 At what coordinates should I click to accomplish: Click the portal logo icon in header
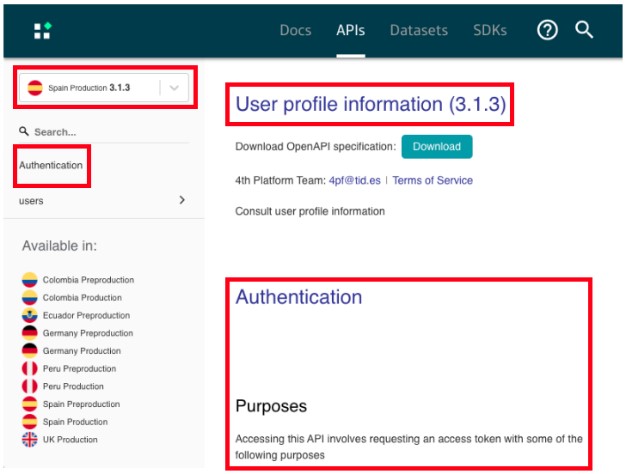tap(42, 30)
